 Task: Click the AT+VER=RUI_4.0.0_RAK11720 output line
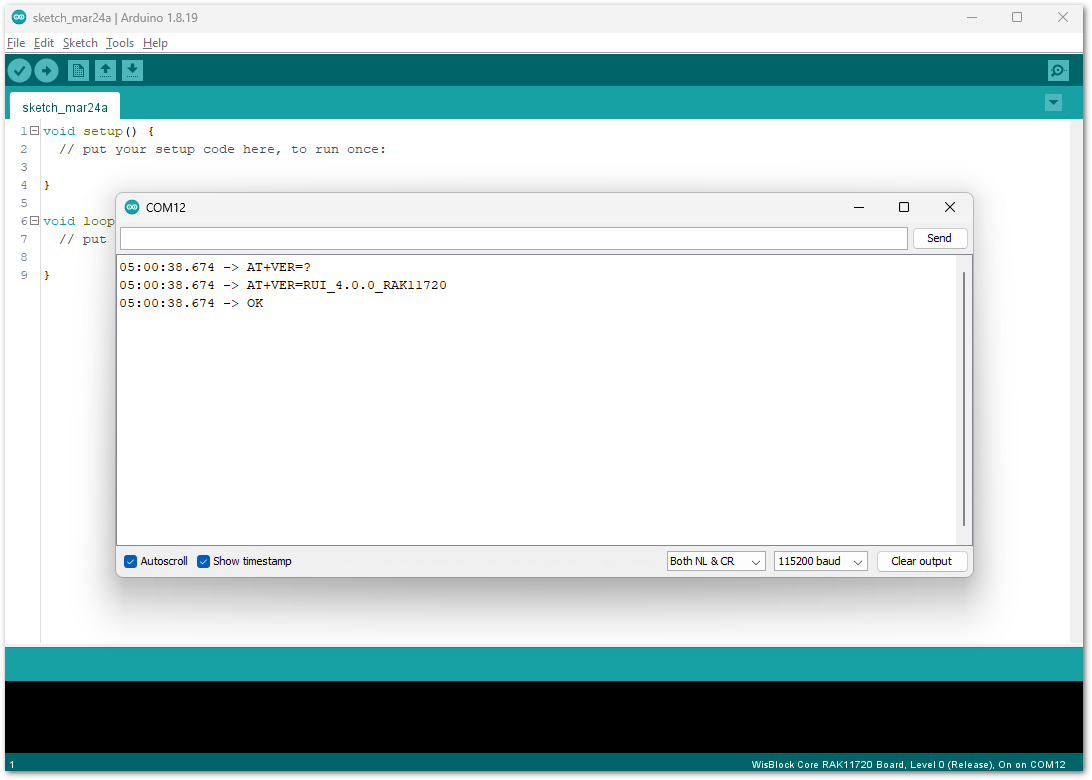(x=283, y=285)
